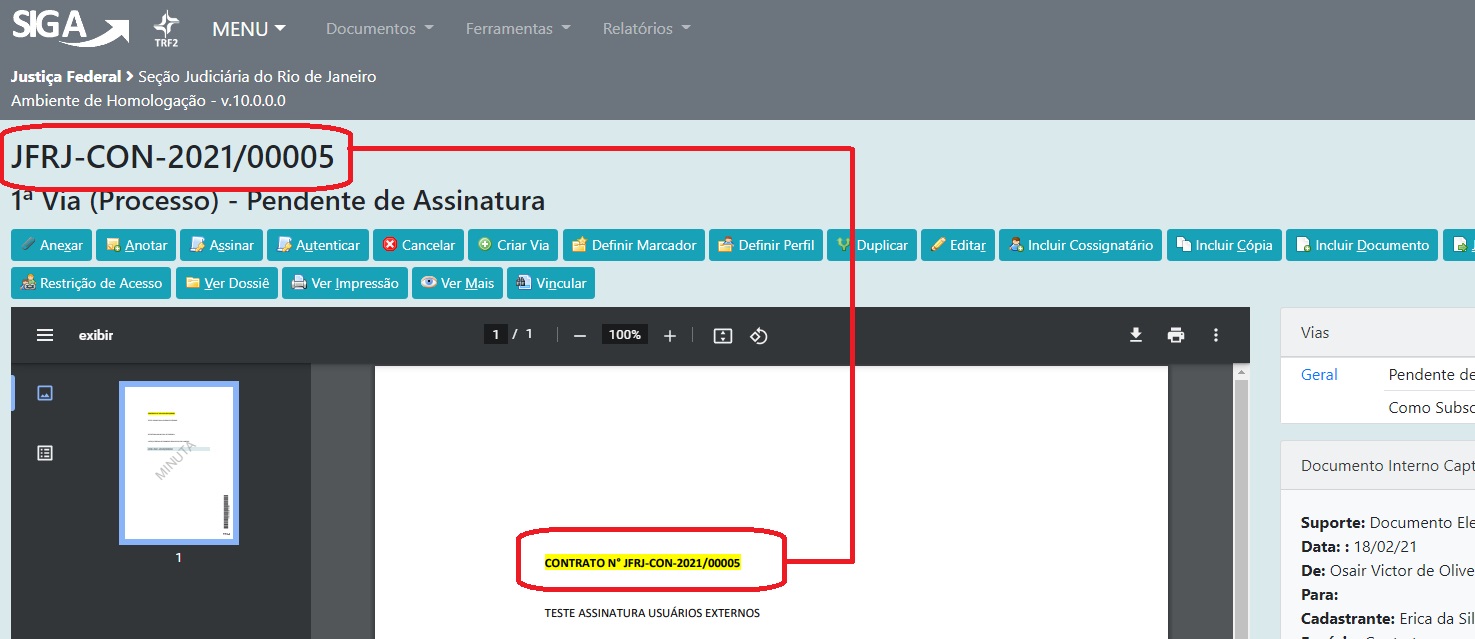1475x639 pixels.
Task: Click the Vincular button
Action: pos(551,283)
